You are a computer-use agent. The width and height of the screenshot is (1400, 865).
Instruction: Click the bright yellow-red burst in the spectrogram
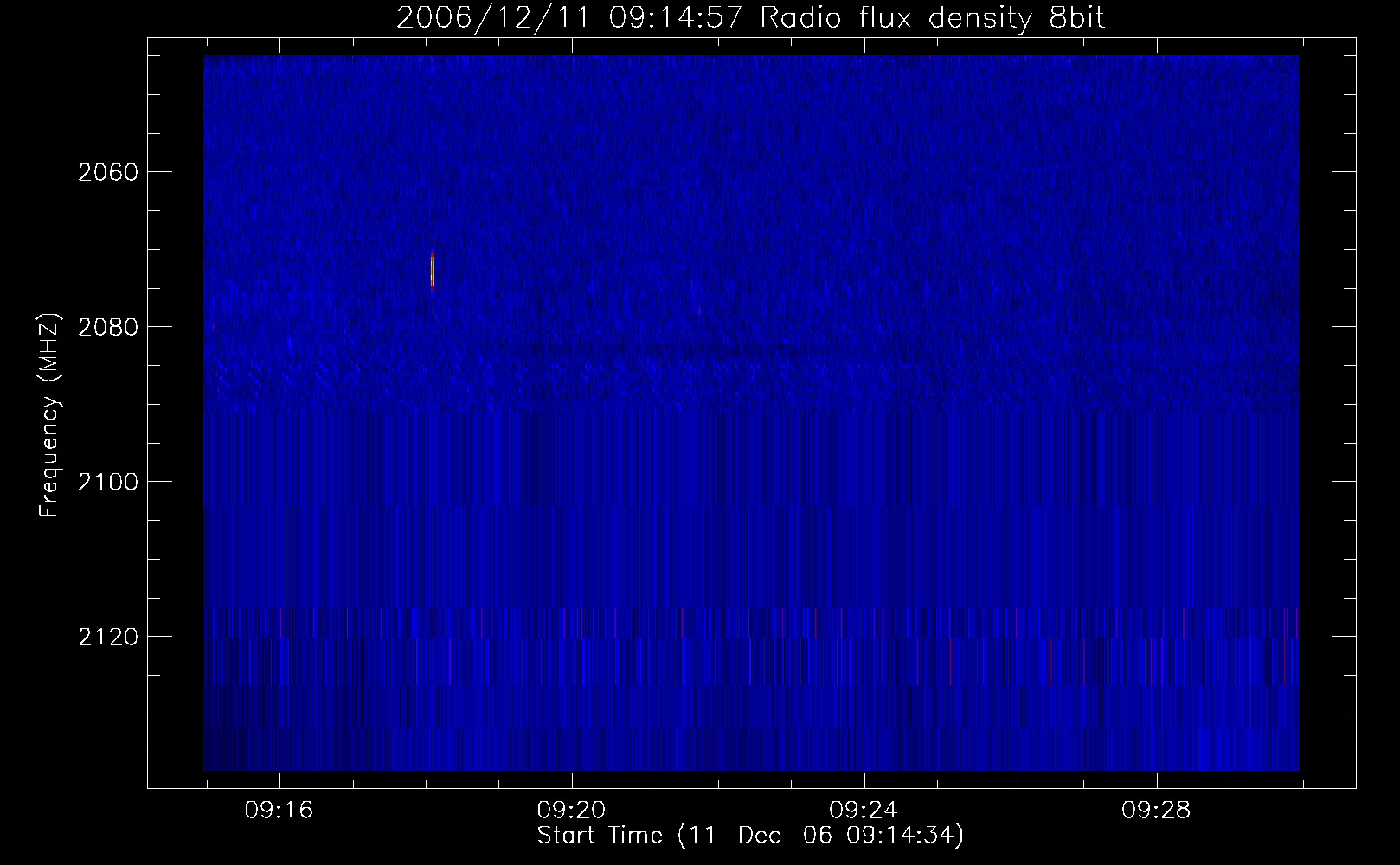[x=432, y=269]
